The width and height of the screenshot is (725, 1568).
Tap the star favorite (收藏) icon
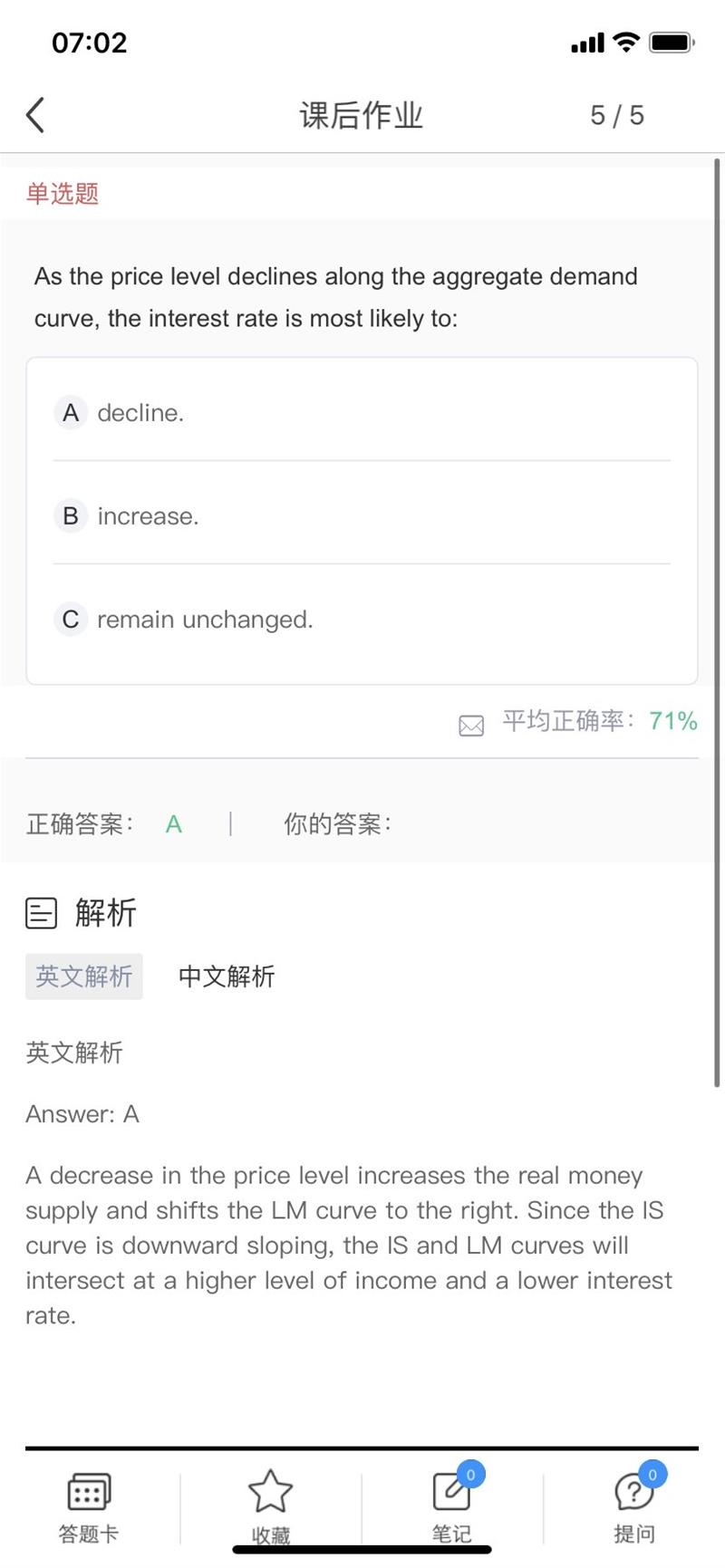270,1492
